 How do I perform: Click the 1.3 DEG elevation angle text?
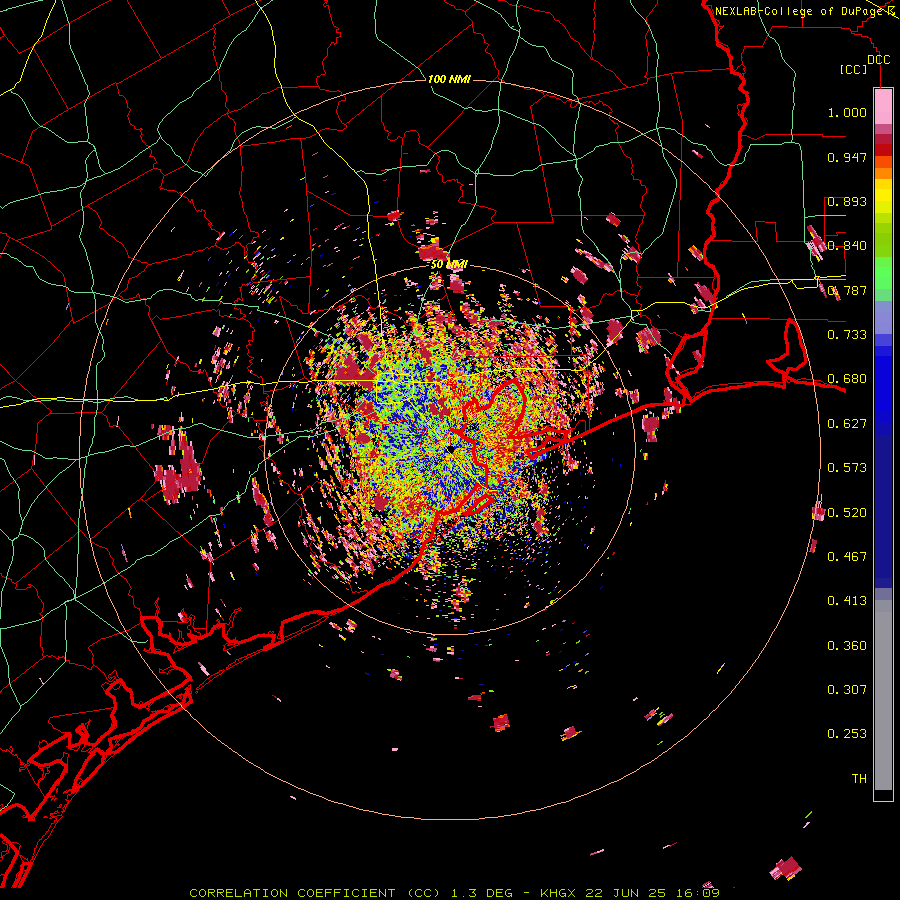482,893
